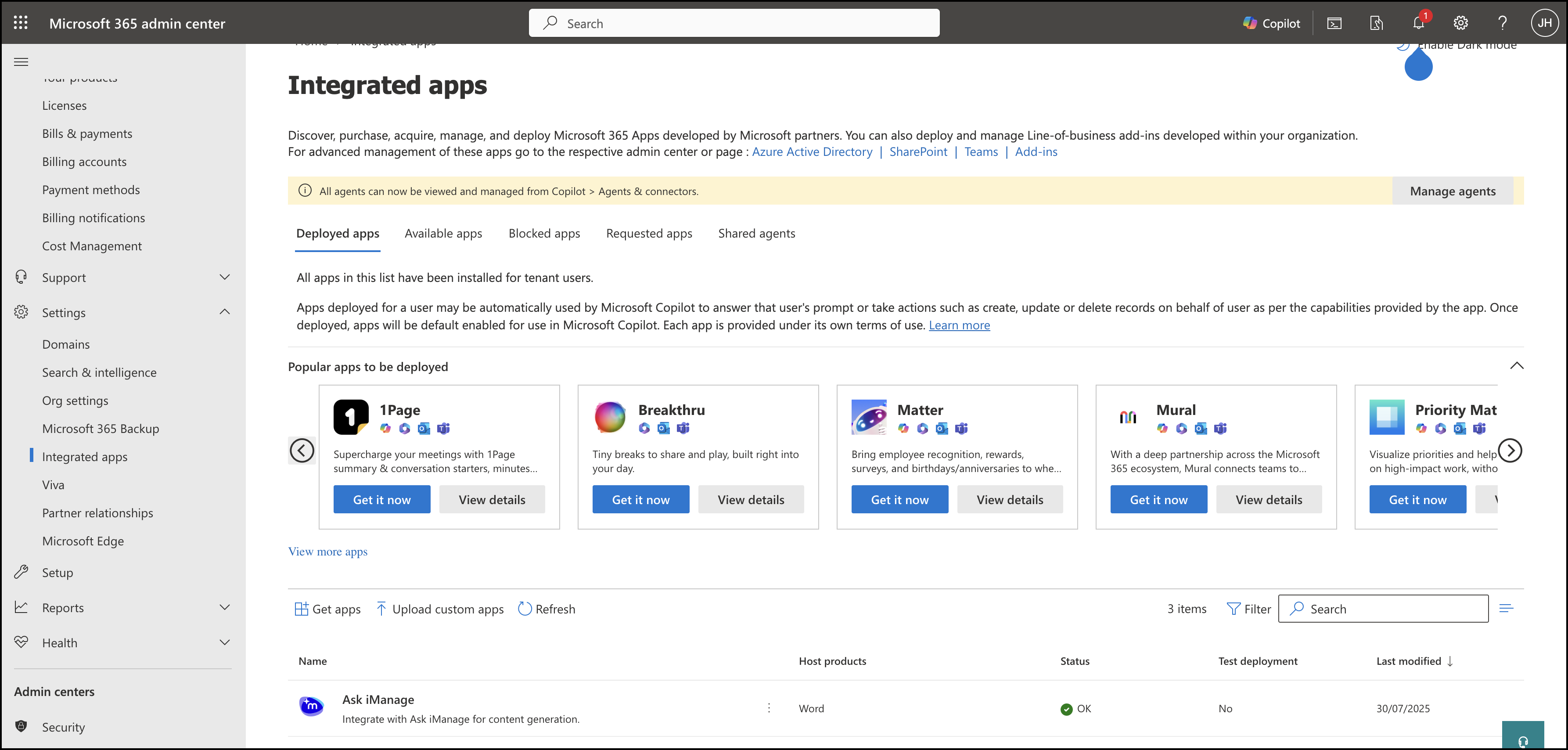Switch to the Blocked apps tab
This screenshot has height=750, width=1568.
(544, 234)
